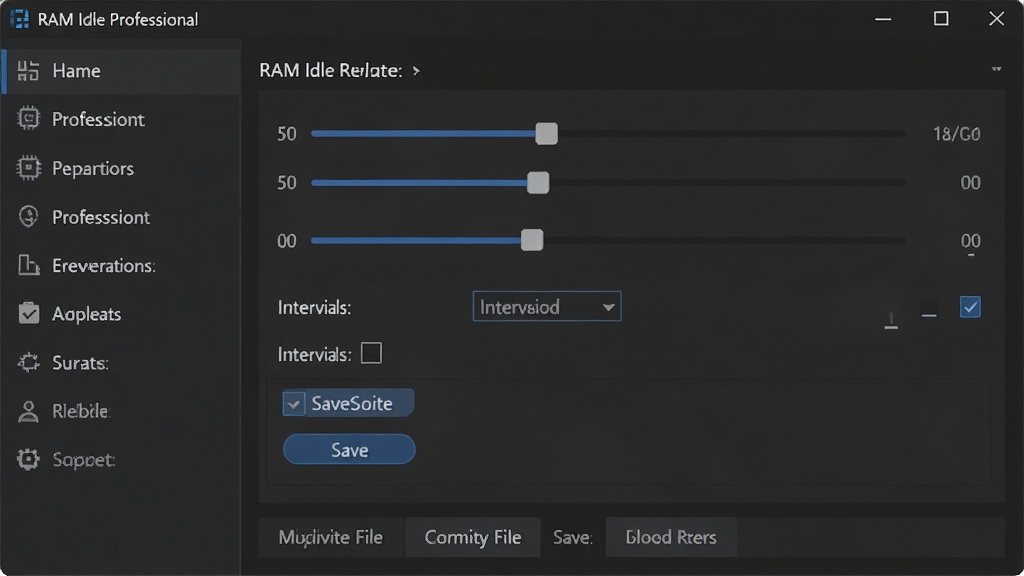The height and width of the screenshot is (576, 1024).
Task: Click the RAM Idle Professional app logo
Action: click(x=20, y=19)
